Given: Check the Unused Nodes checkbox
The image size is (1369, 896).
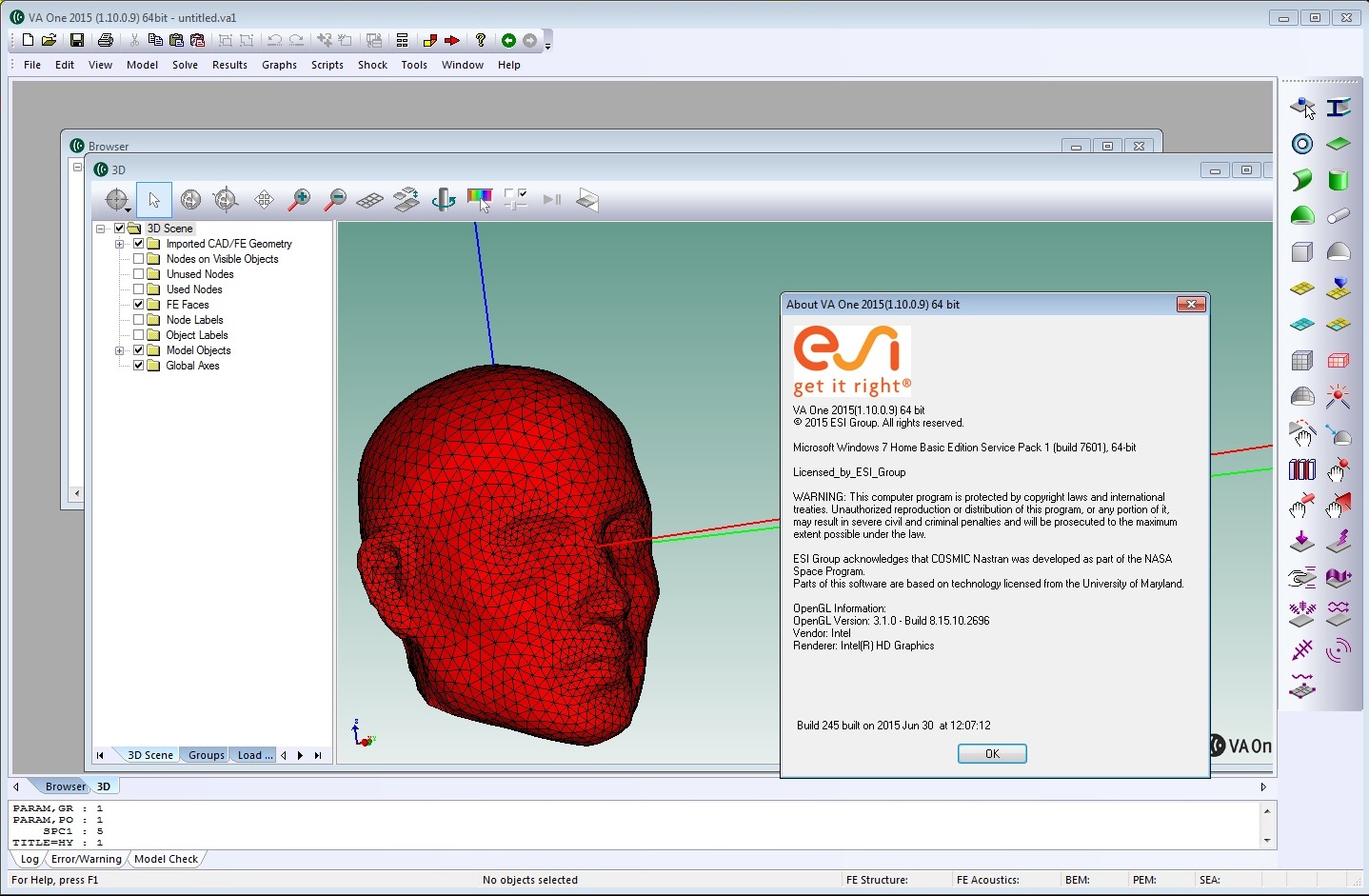Looking at the screenshot, I should (139, 274).
